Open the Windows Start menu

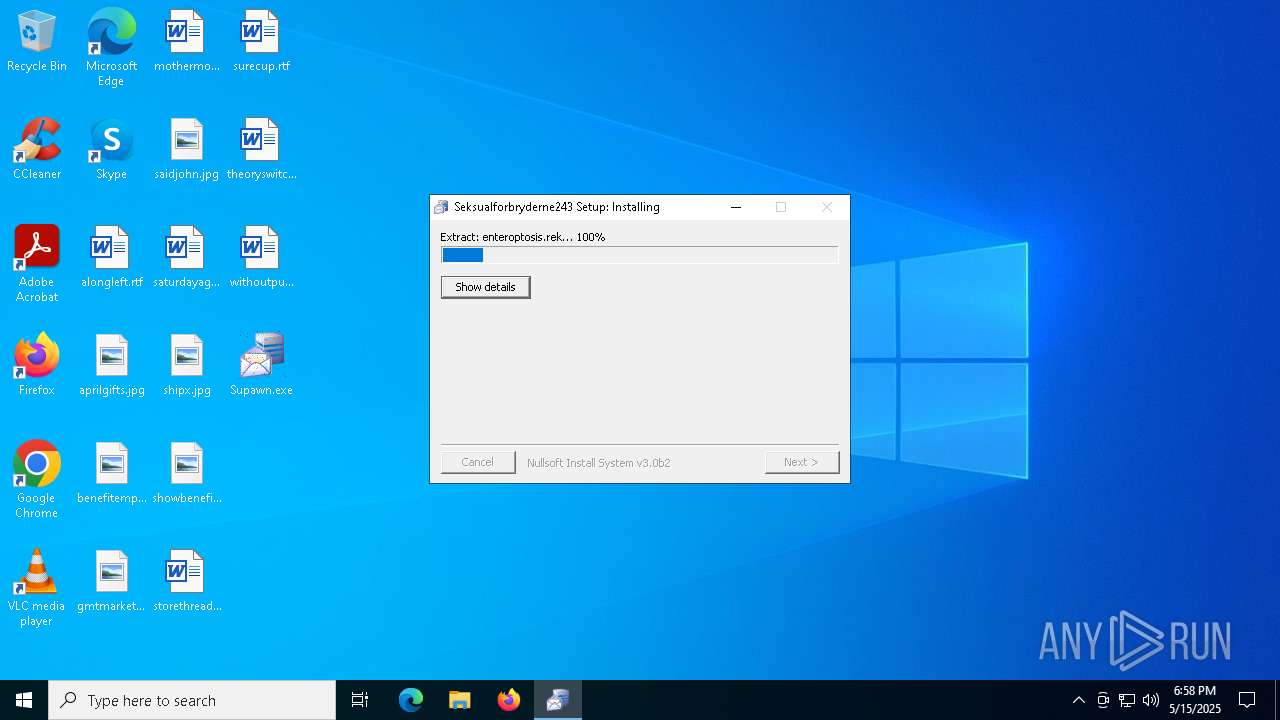pos(24,700)
